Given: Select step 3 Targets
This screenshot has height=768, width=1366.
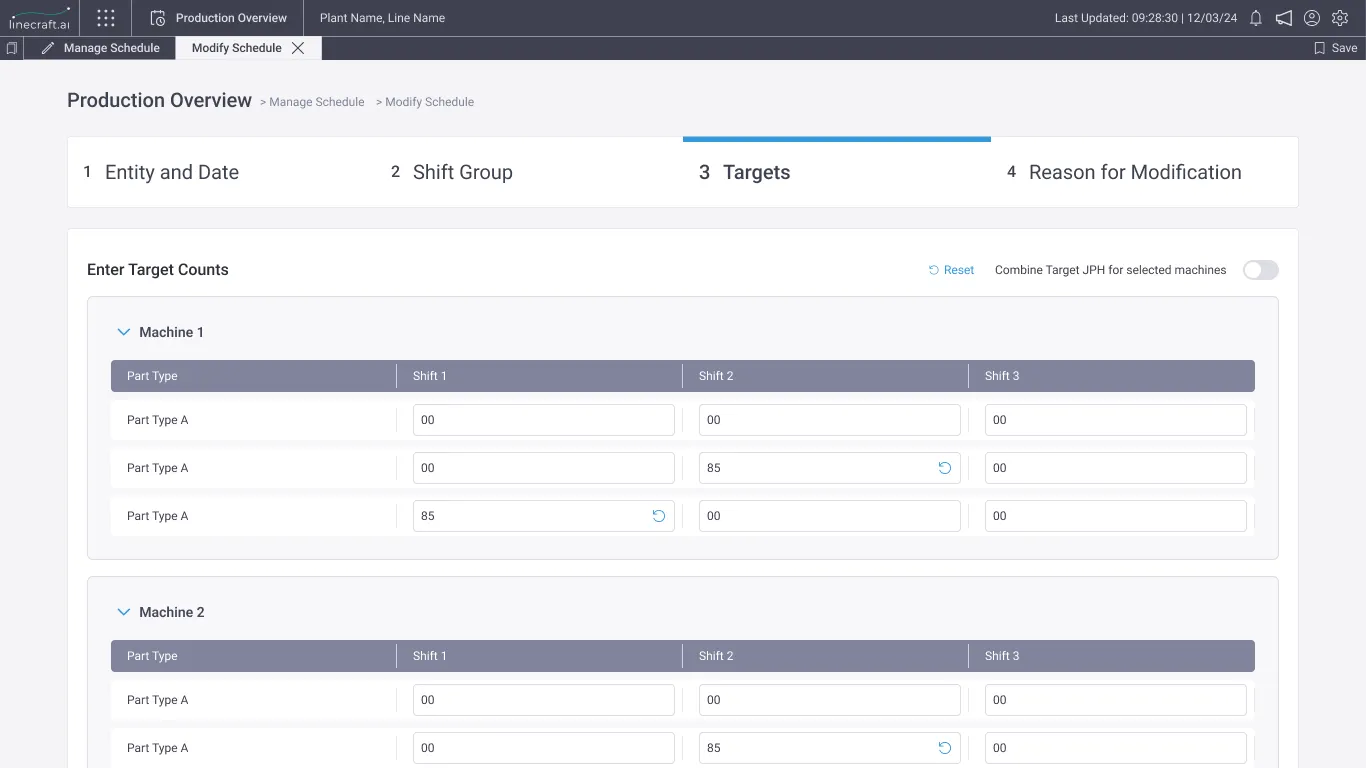Looking at the screenshot, I should (x=837, y=172).
